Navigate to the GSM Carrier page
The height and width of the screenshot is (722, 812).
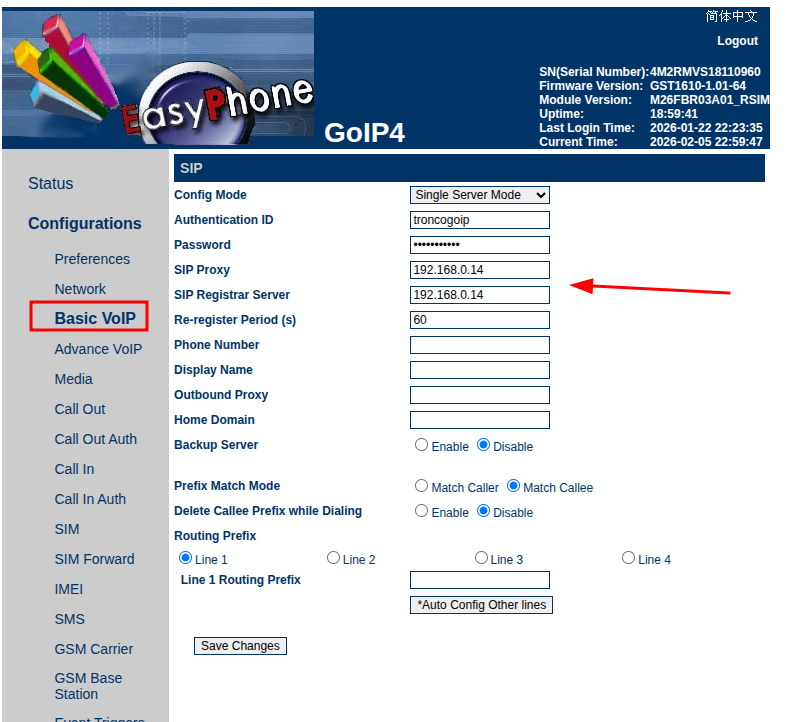(x=93, y=649)
